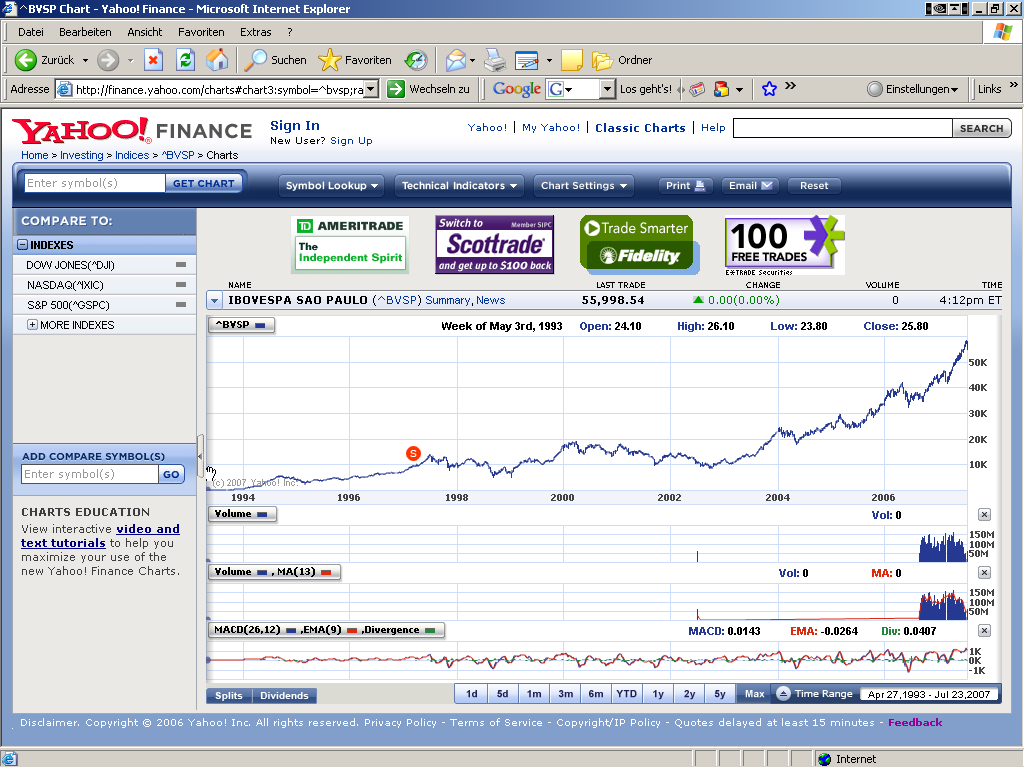
Task: Click the Google toolbar blue star bookmark
Action: click(x=769, y=89)
